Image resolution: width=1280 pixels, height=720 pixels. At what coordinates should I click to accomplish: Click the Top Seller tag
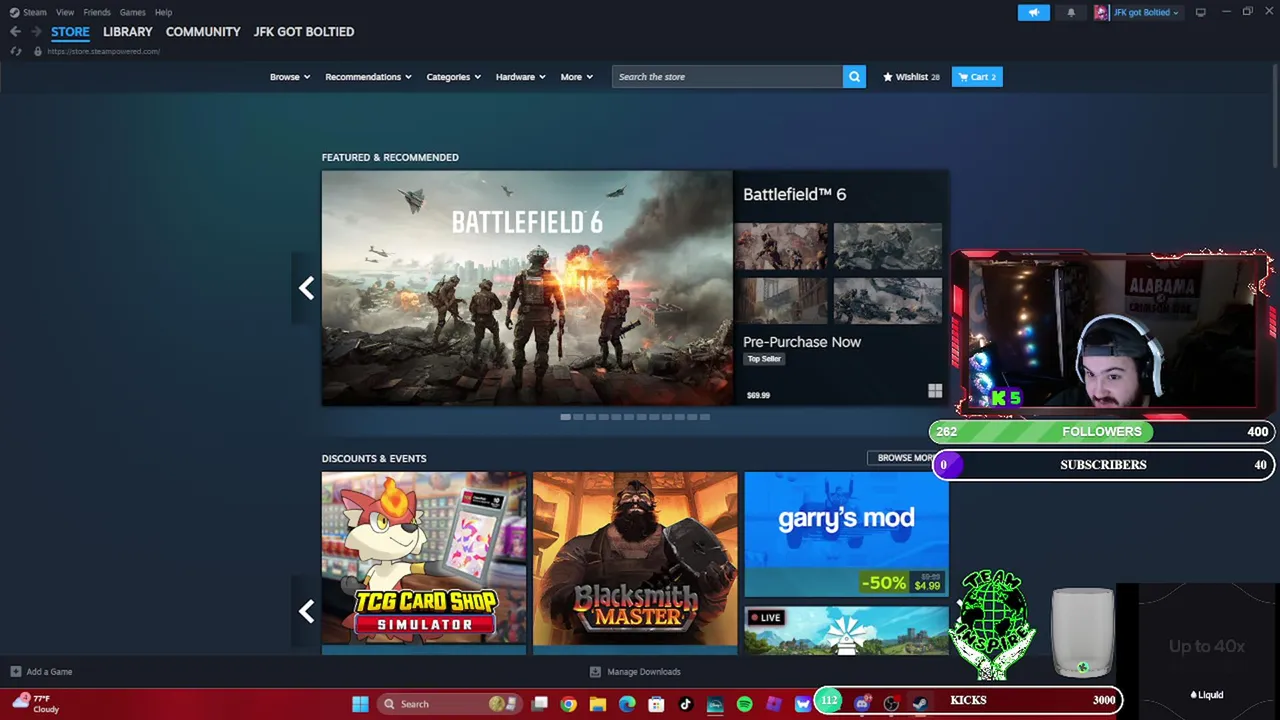pyautogui.click(x=764, y=359)
